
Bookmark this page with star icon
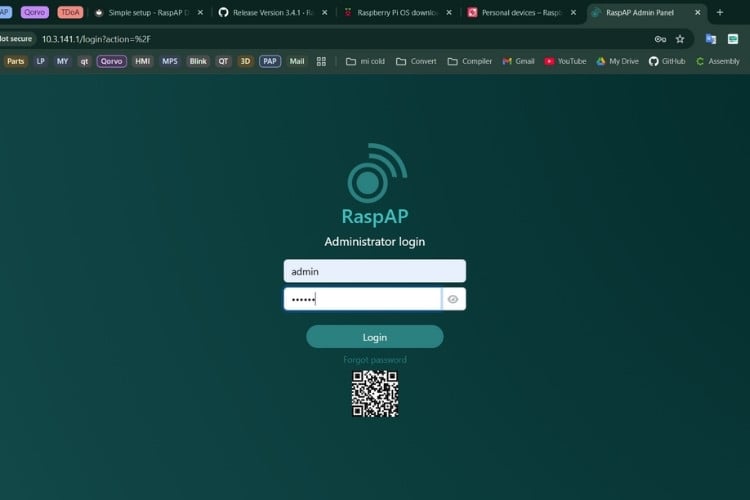pyautogui.click(x=680, y=39)
